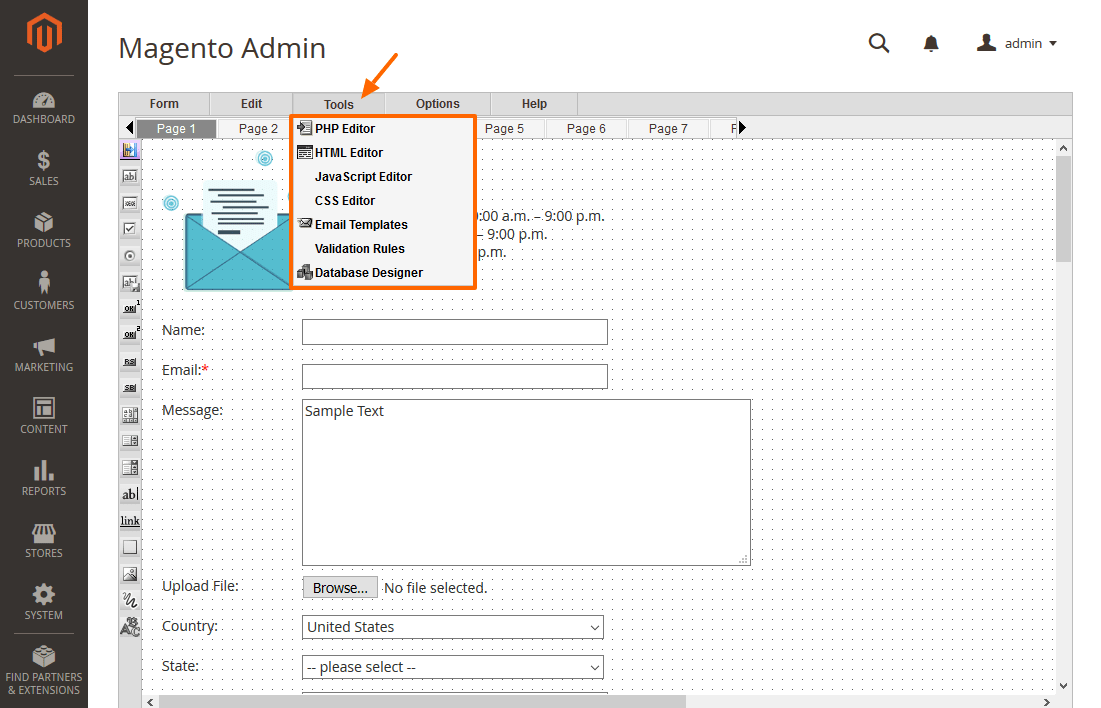Open the State dropdown
The width and height of the screenshot is (1101, 708).
(x=452, y=667)
